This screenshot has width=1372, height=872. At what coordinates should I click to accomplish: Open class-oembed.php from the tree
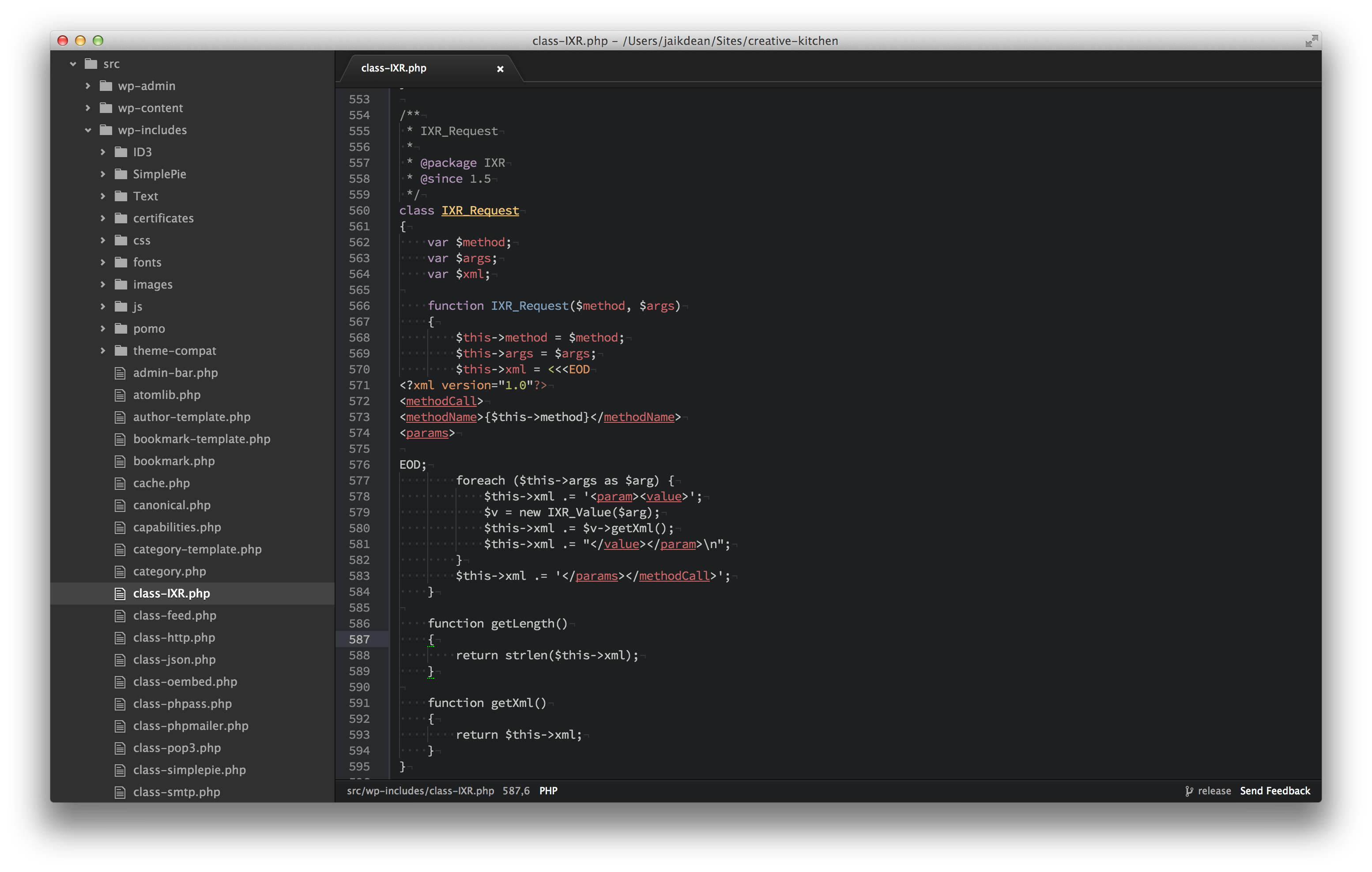(185, 682)
